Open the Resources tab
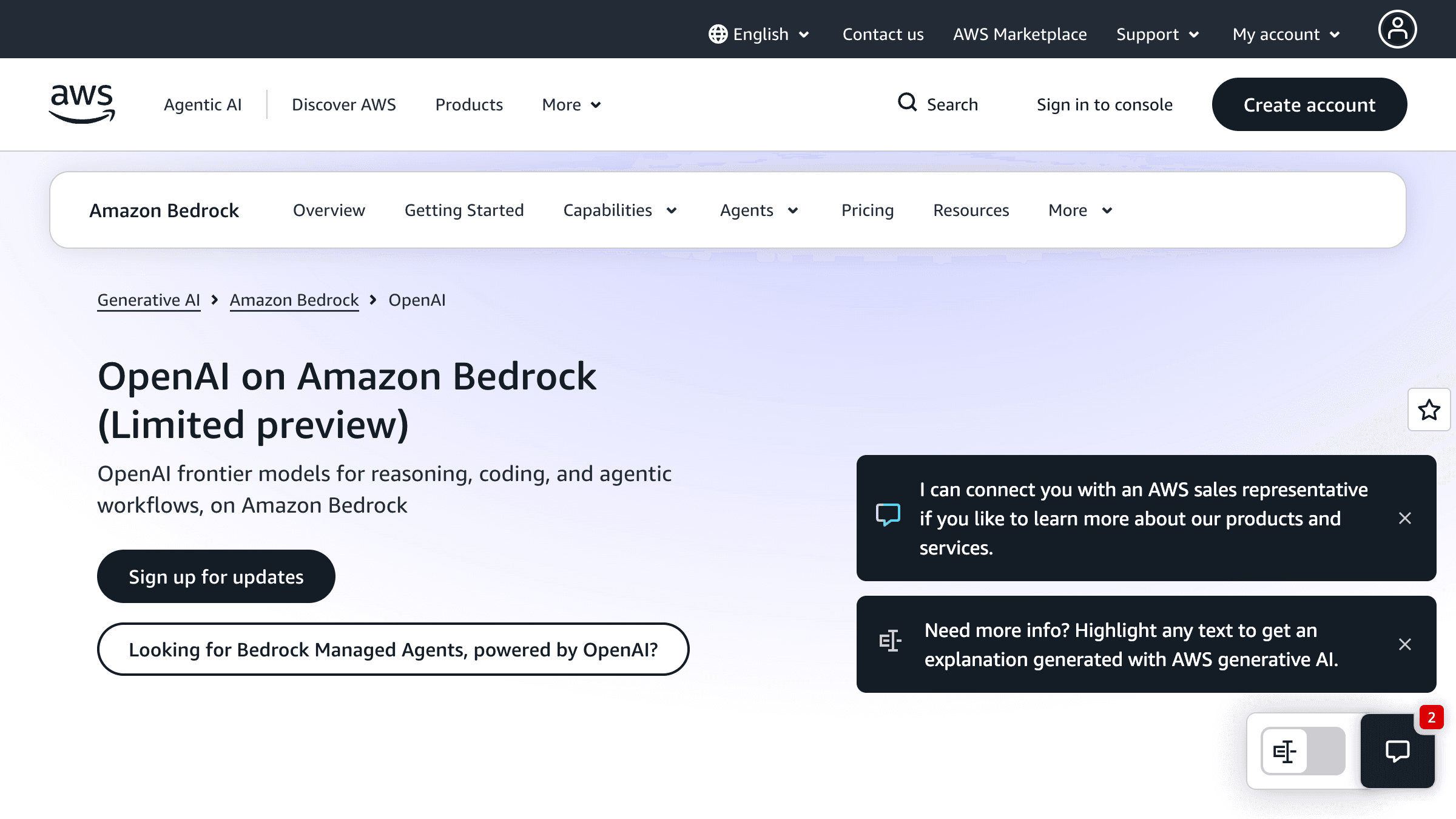This screenshot has width=1456, height=819. click(971, 210)
